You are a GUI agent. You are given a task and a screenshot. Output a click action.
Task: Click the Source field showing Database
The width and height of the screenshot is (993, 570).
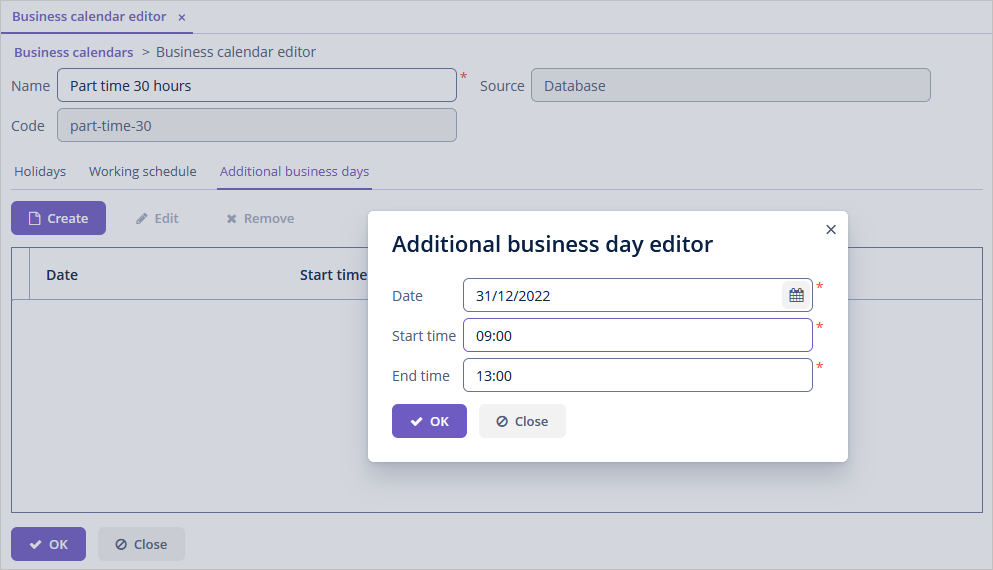[x=730, y=85]
